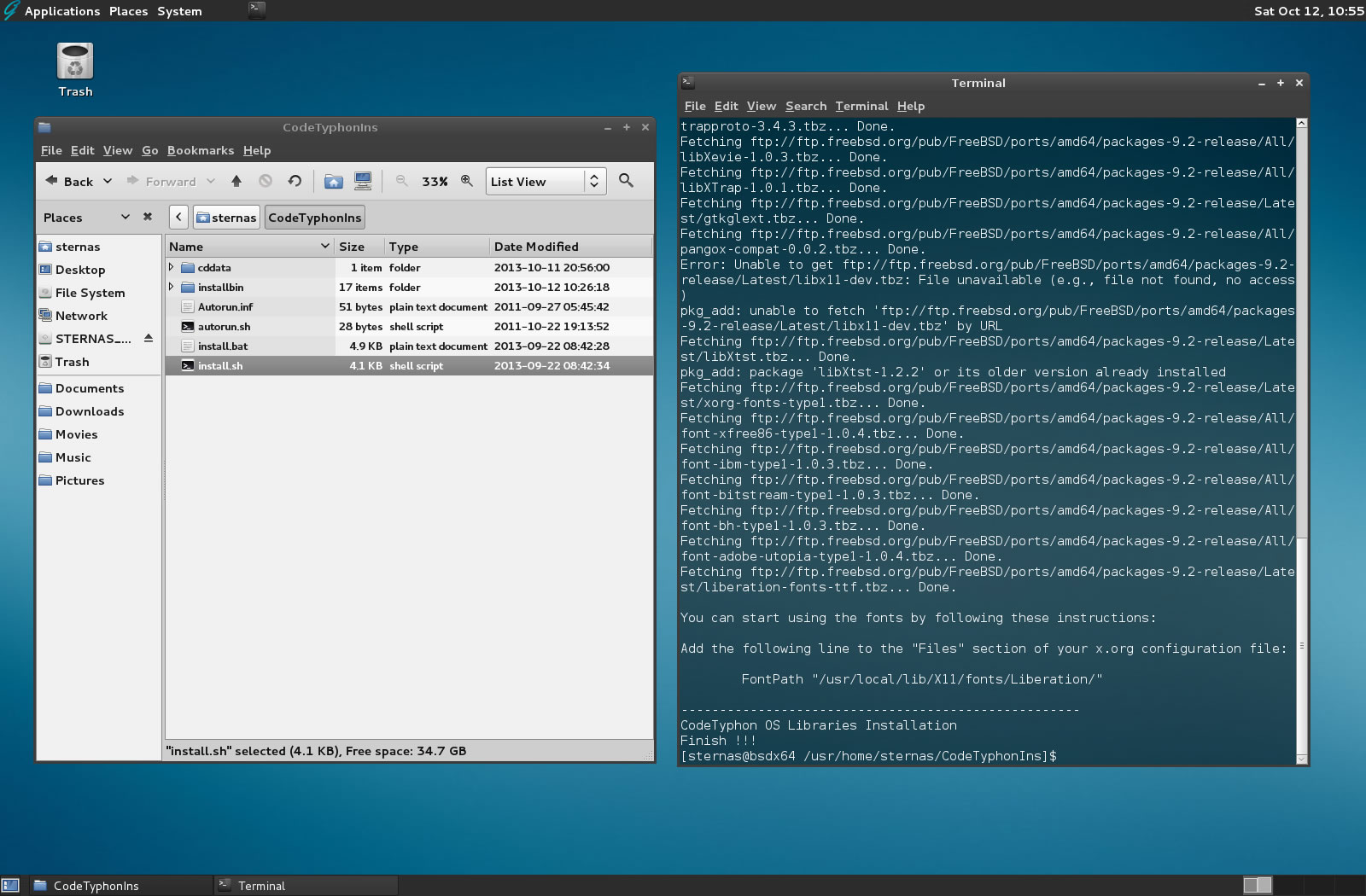Open the Back history dropdown arrow
1366x896 pixels.
[x=108, y=181]
